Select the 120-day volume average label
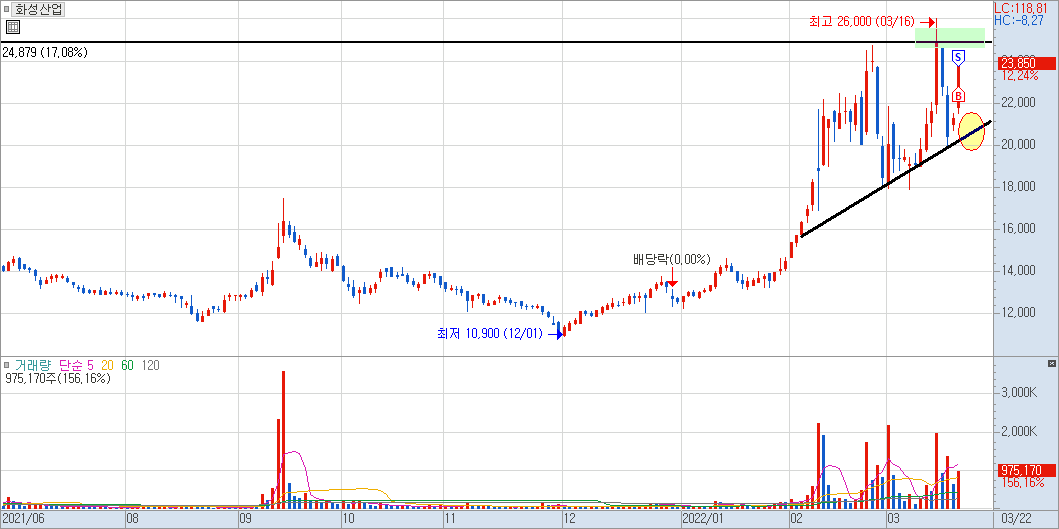 pyautogui.click(x=151, y=366)
